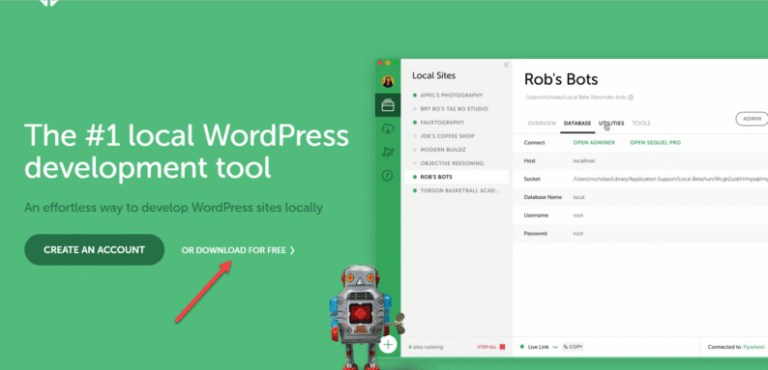Select Bry Bo's Tae Bo Studio site
The width and height of the screenshot is (768, 370).
tap(454, 109)
